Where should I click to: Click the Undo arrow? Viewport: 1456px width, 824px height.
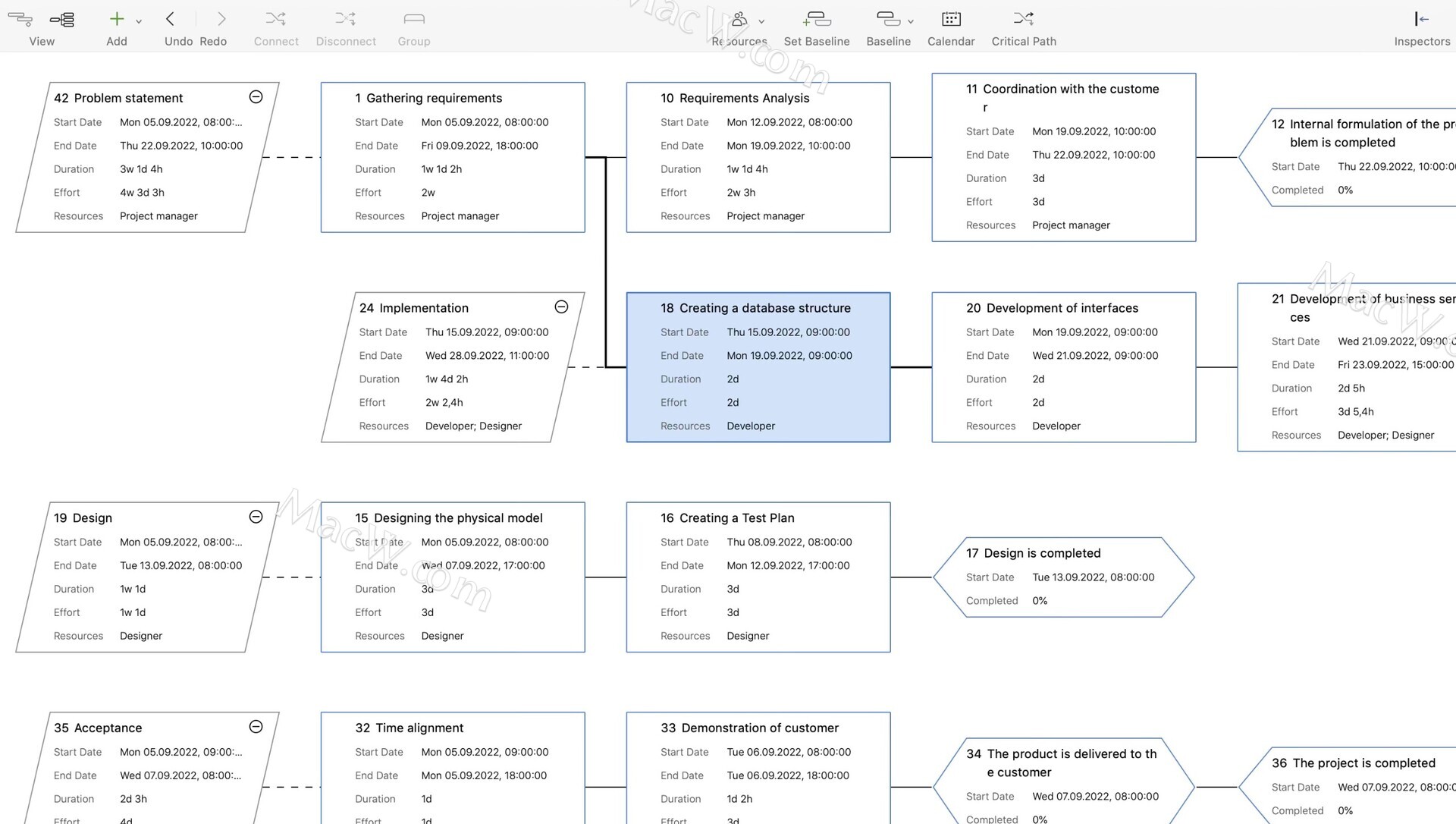click(170, 19)
